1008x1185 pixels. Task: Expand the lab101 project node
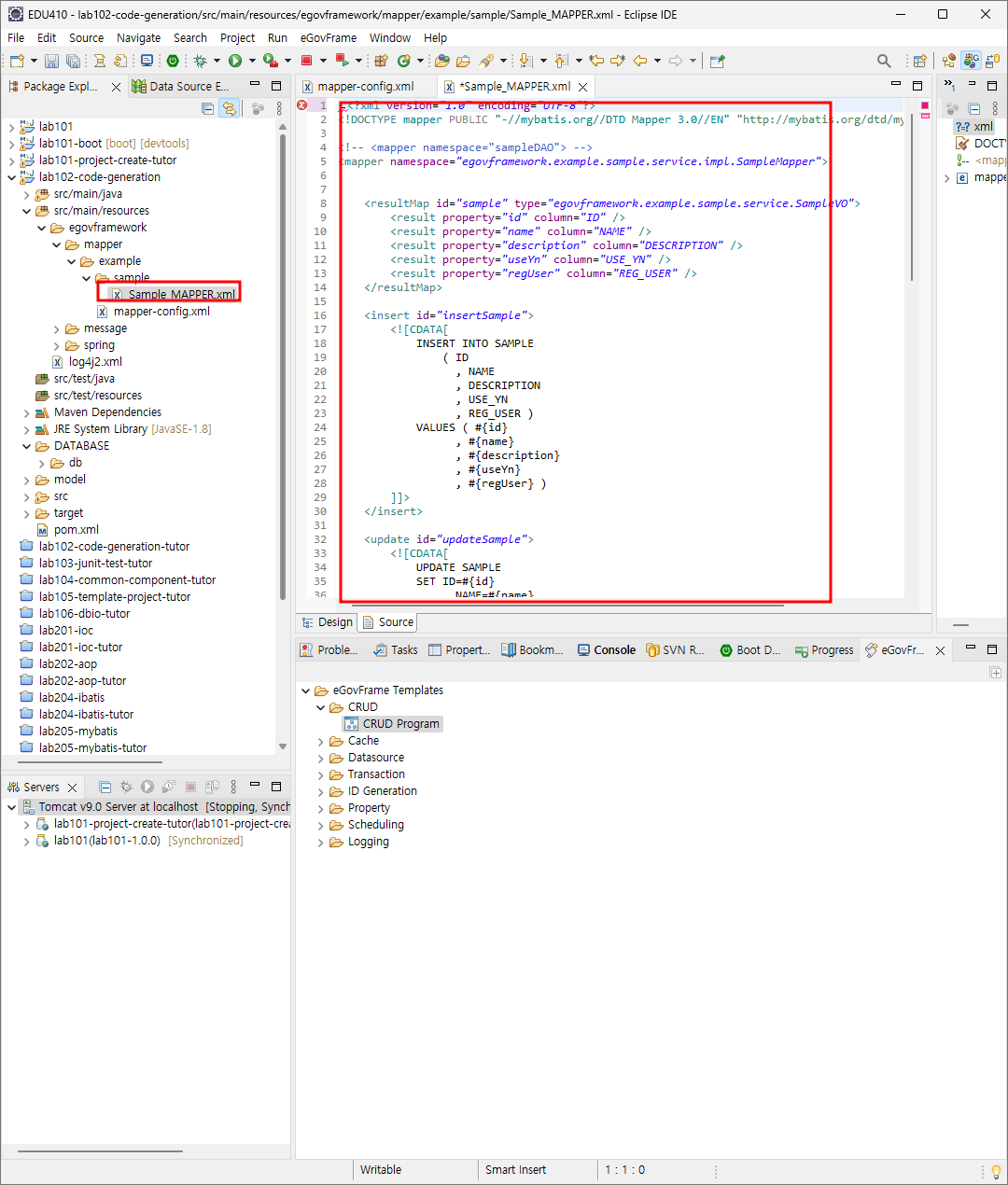[11, 127]
